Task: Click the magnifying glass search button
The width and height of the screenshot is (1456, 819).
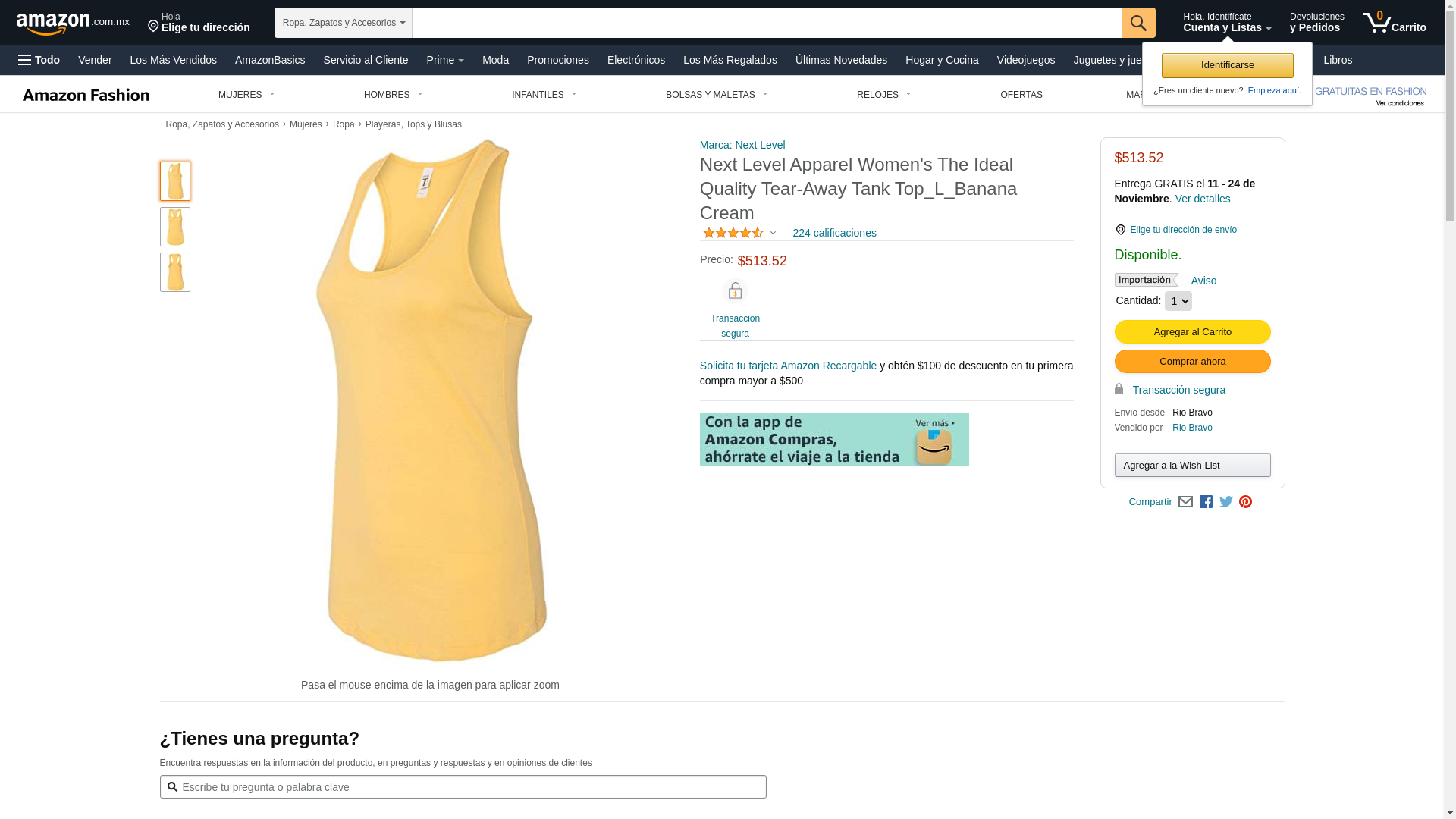Action: pos(1138,23)
